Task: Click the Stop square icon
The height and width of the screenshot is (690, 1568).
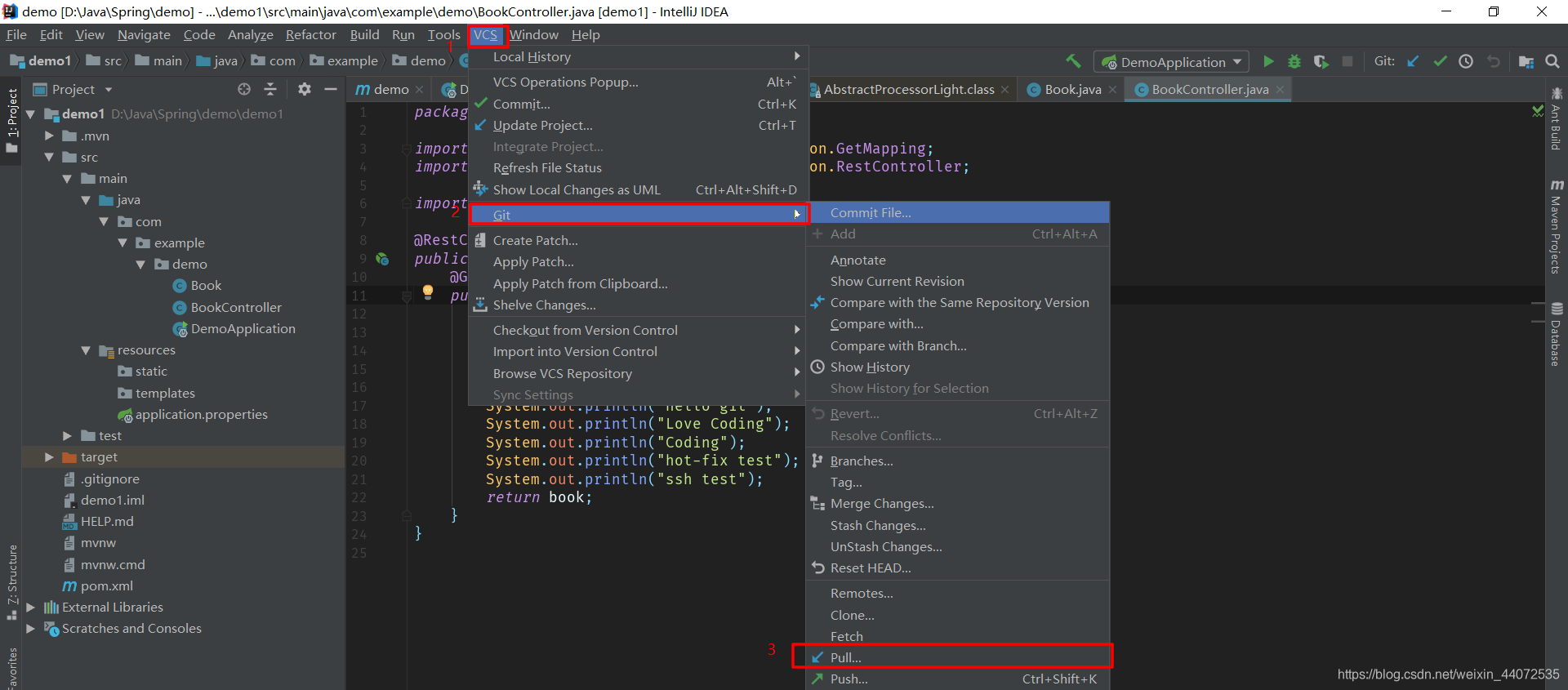Action: tap(1347, 61)
